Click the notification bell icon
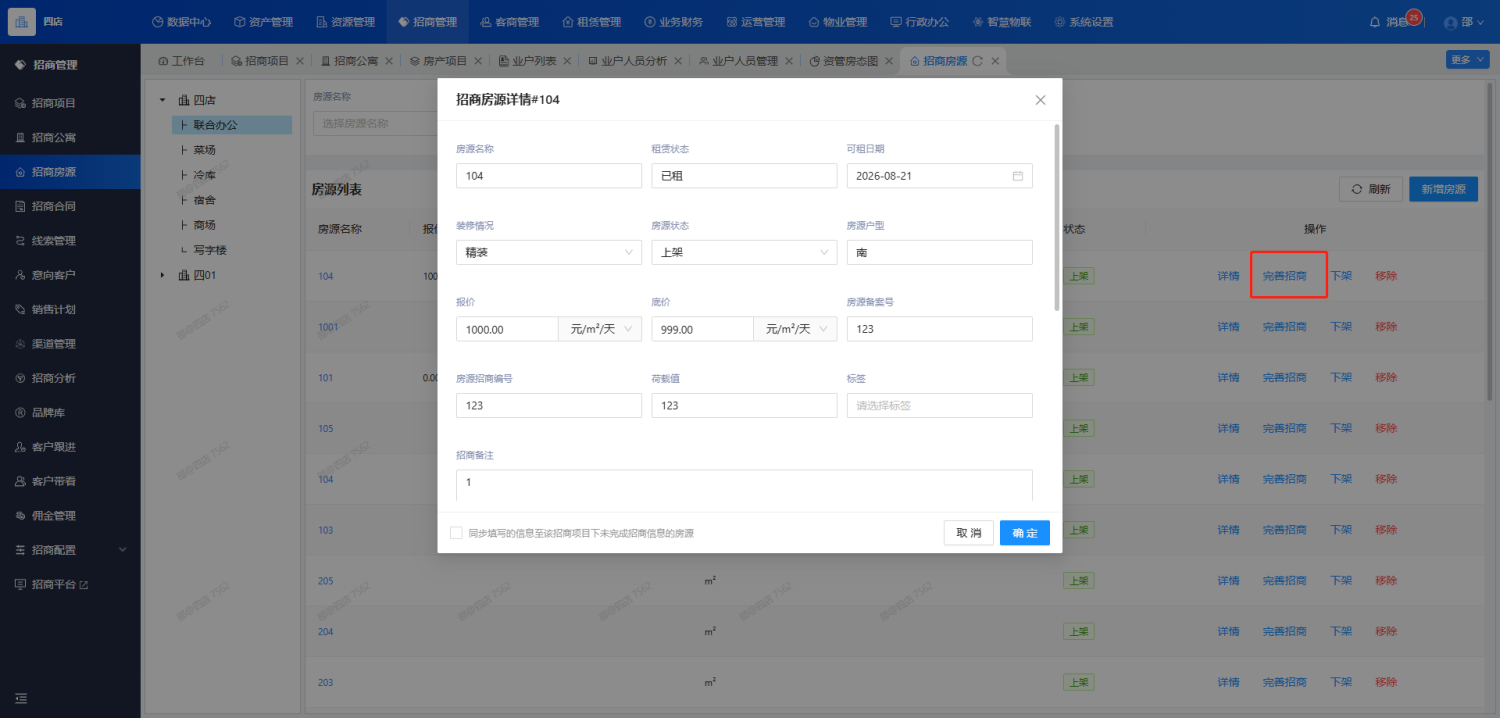 [x=1375, y=22]
